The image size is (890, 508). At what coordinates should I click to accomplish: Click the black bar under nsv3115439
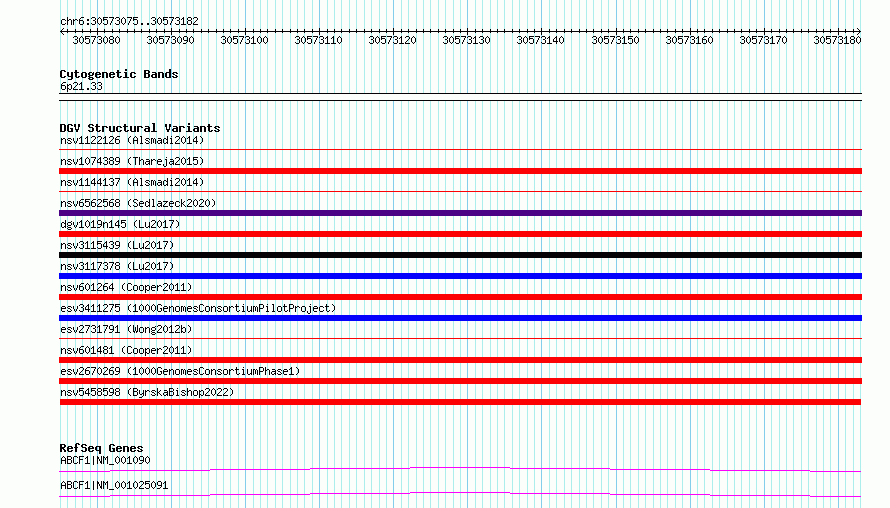(x=460, y=255)
